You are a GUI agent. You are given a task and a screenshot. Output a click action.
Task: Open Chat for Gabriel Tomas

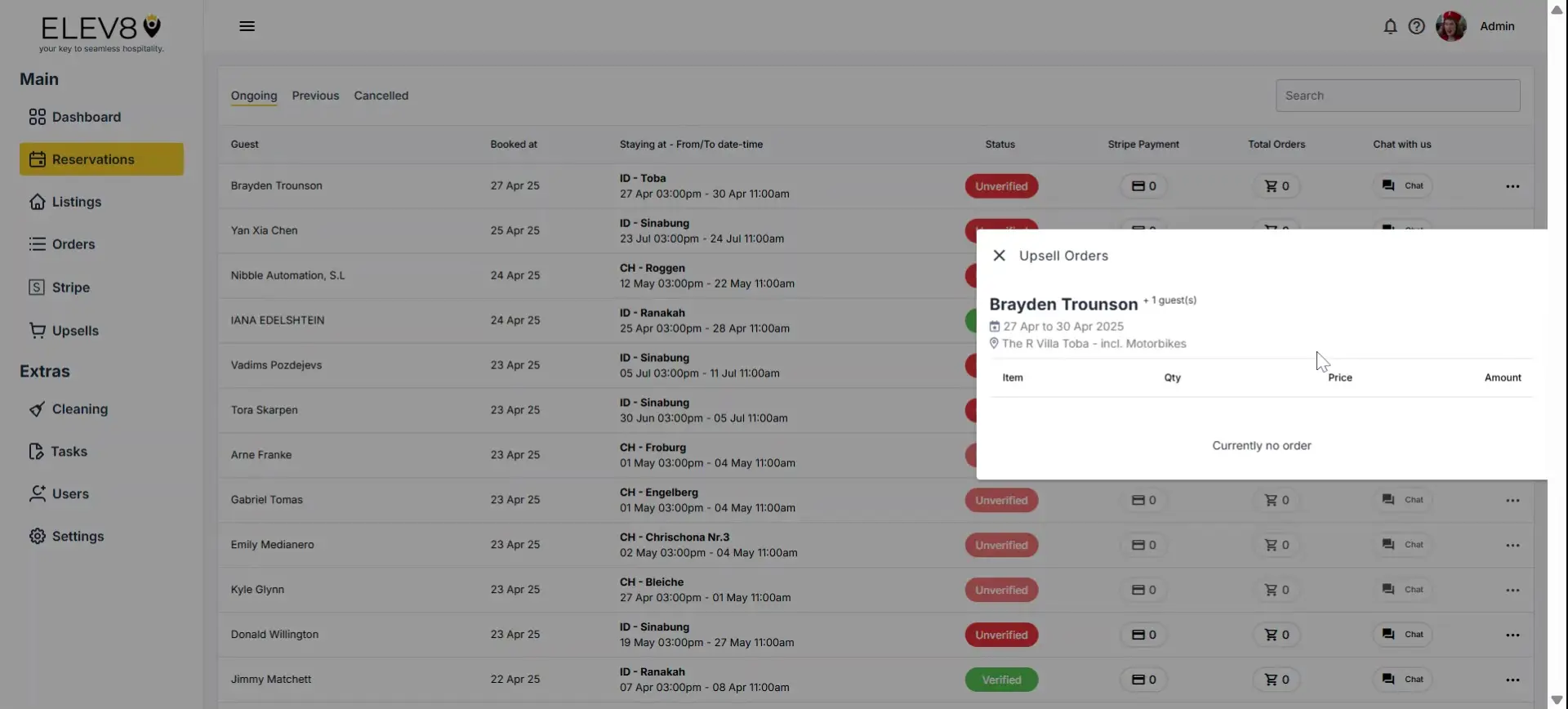click(1402, 500)
